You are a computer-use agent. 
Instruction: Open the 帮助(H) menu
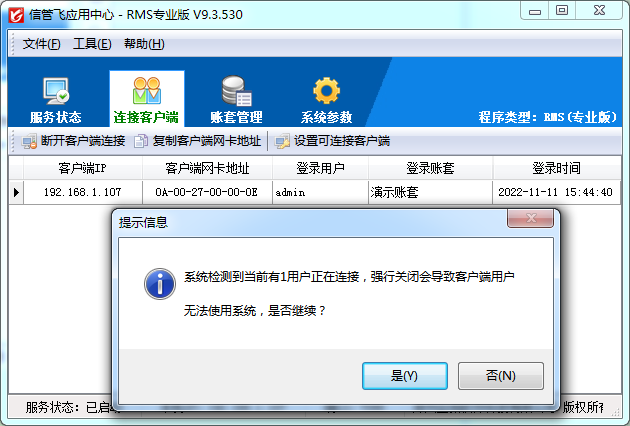pos(144,44)
